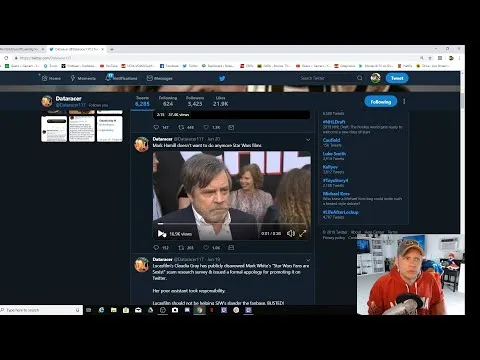This screenshot has width=480, height=360.
Task: Play the Mark Hamill video
Action: (x=162, y=234)
